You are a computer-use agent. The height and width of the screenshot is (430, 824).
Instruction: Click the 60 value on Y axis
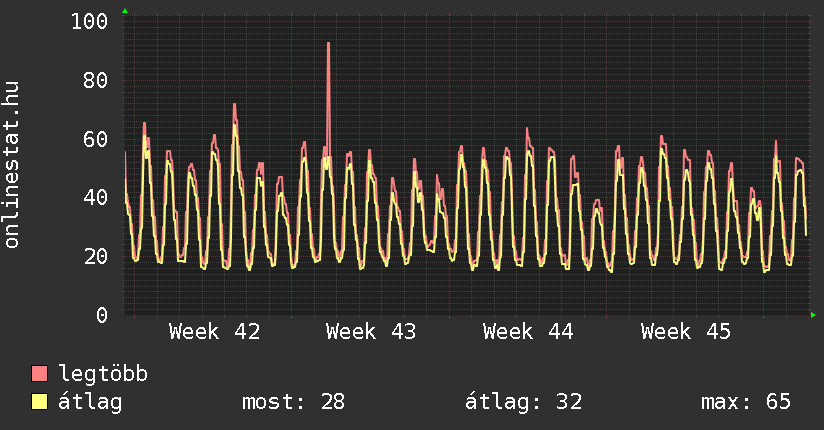95,139
